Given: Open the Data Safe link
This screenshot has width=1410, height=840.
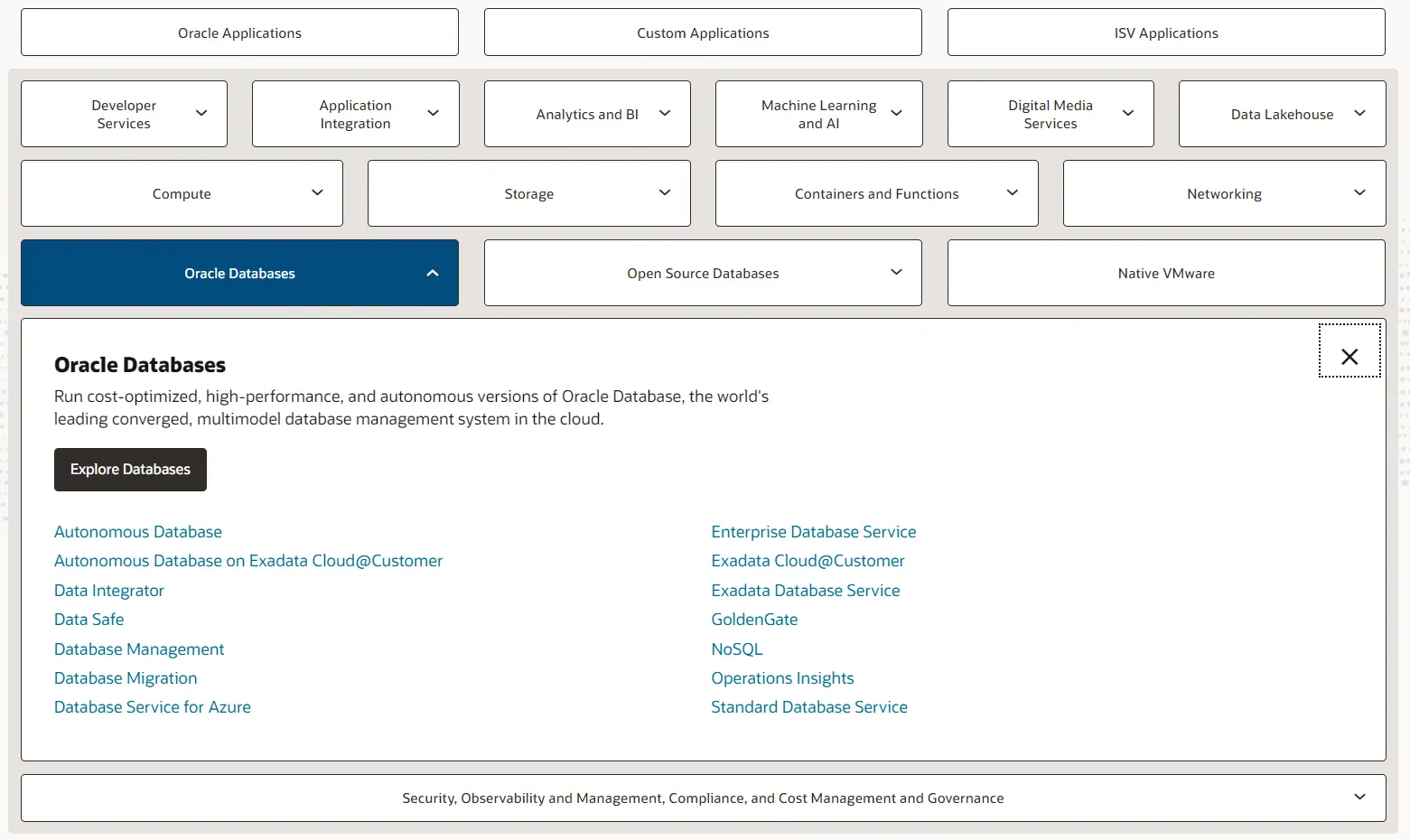Looking at the screenshot, I should [x=89, y=620].
